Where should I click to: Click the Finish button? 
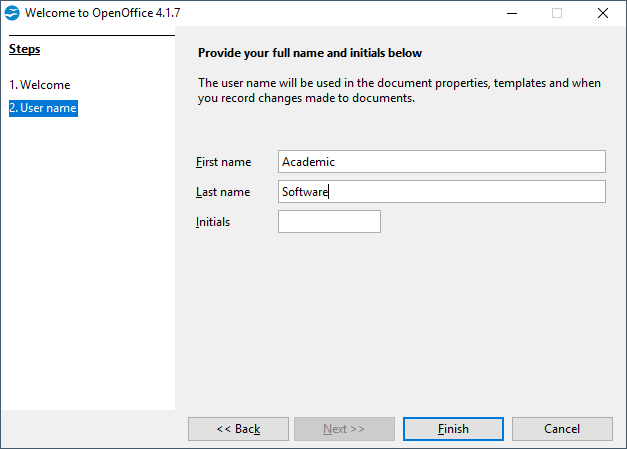pyautogui.click(x=453, y=429)
